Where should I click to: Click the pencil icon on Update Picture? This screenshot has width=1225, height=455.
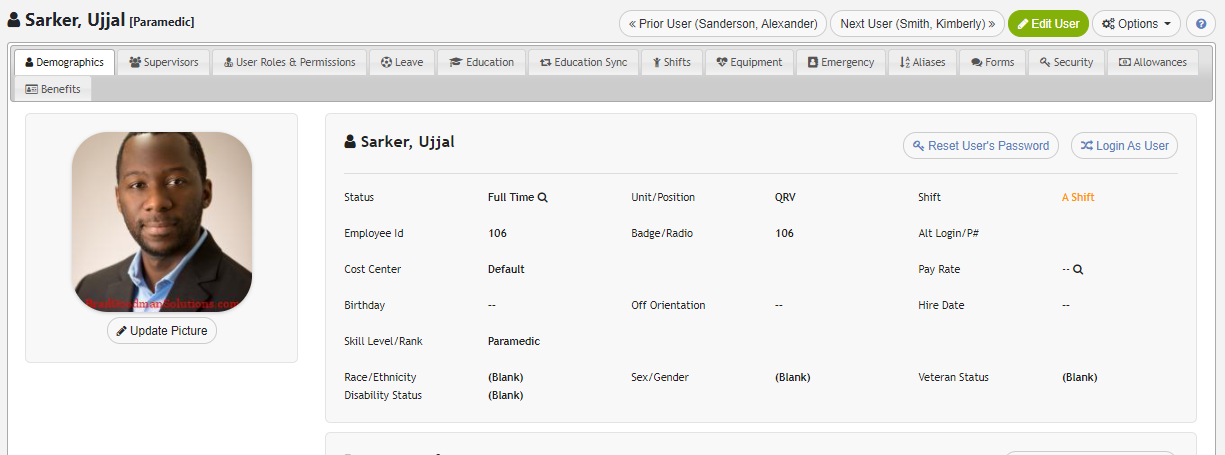[x=122, y=330]
